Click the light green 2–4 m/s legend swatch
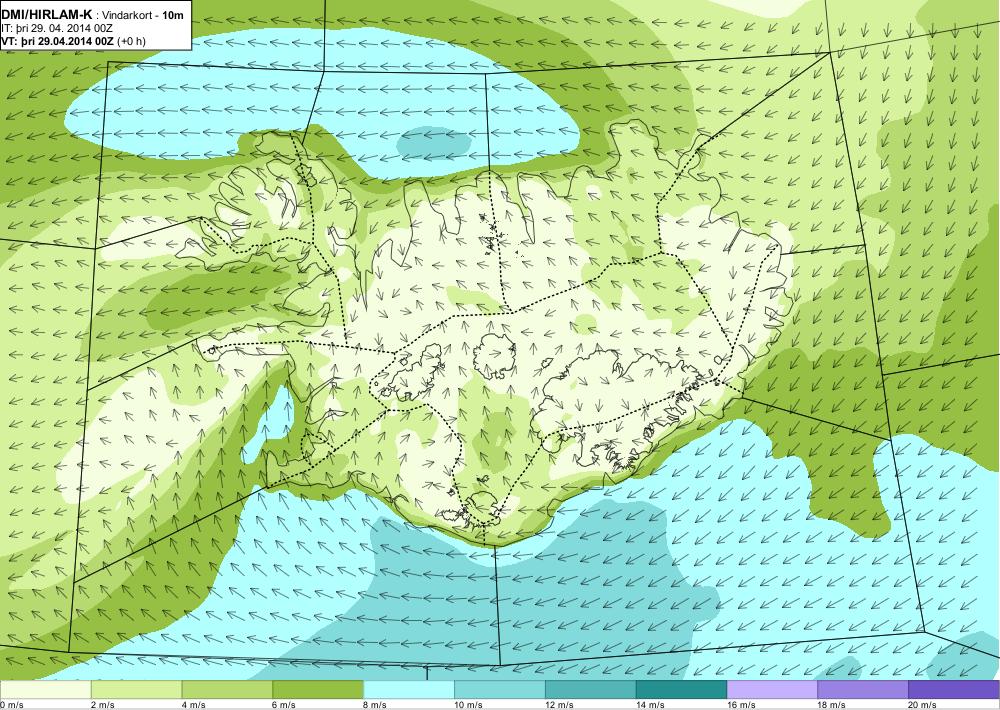Screen dimensions: 1000x710 pos(136,690)
